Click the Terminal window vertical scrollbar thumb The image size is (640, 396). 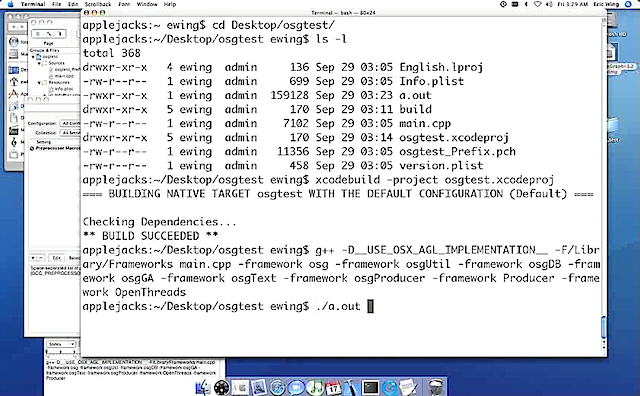click(603, 327)
